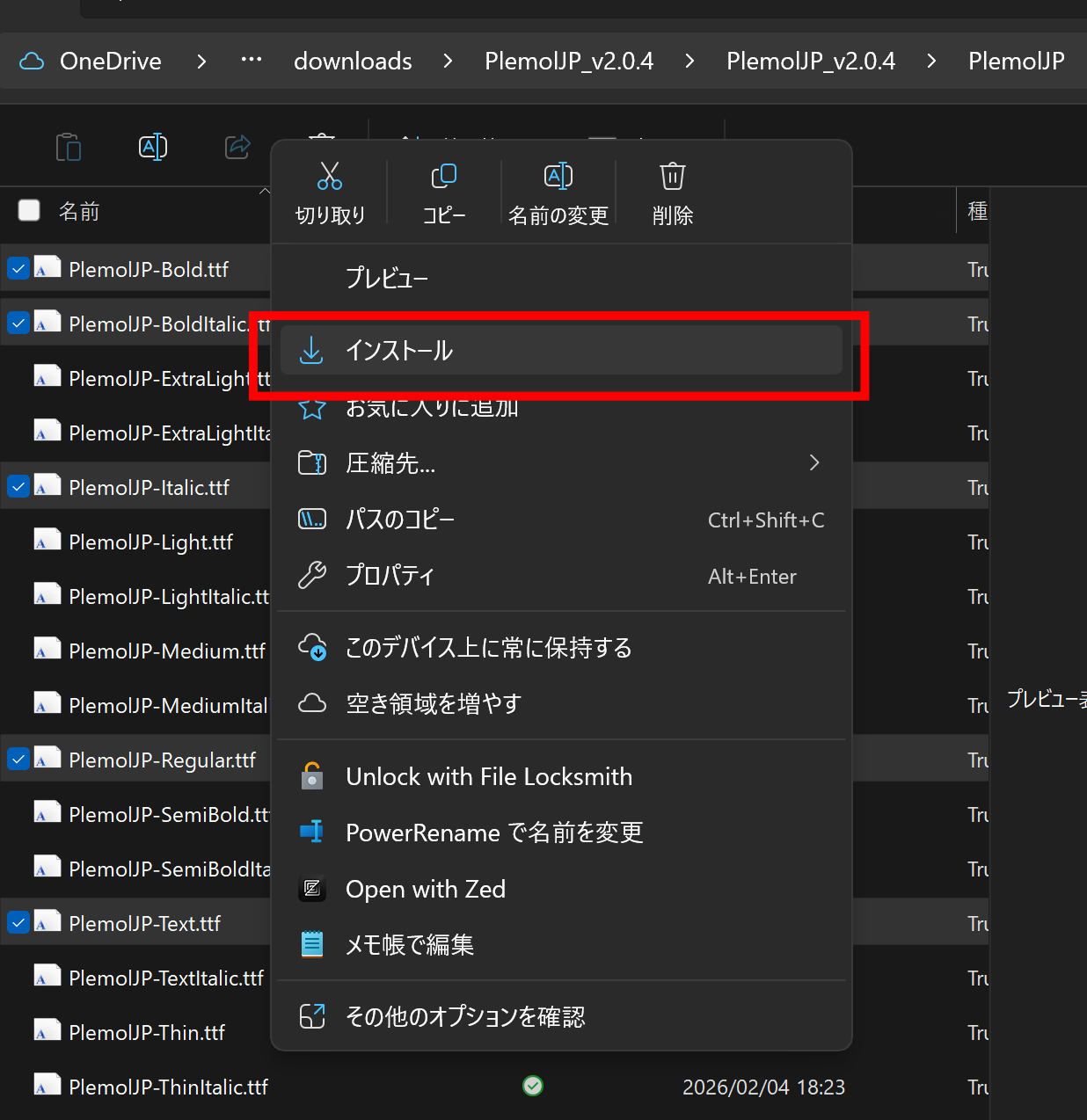Open プロパティ from the context menu

coord(390,576)
